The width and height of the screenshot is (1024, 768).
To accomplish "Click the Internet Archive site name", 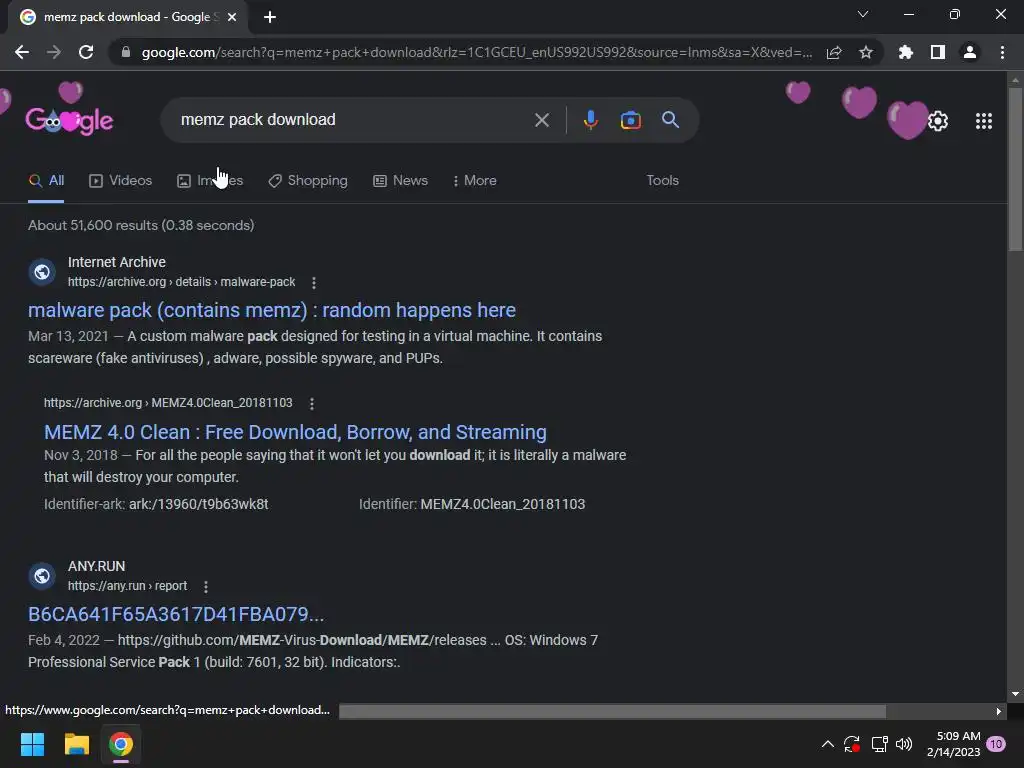I will click(117, 262).
